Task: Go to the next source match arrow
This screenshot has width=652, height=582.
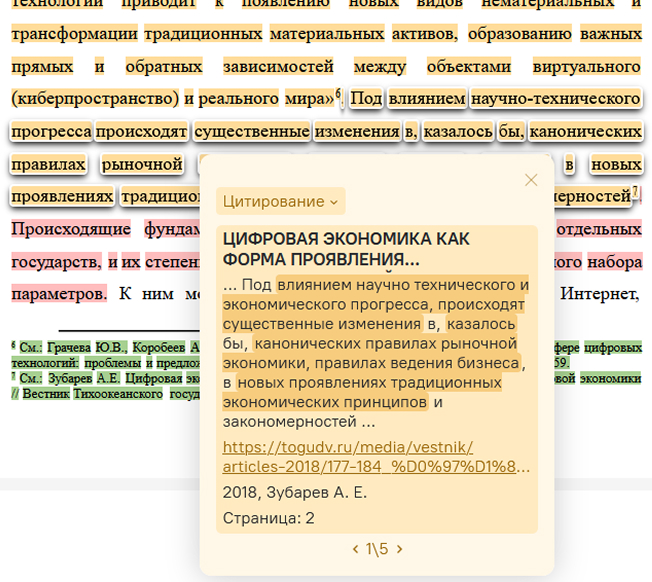Action: pos(400,549)
